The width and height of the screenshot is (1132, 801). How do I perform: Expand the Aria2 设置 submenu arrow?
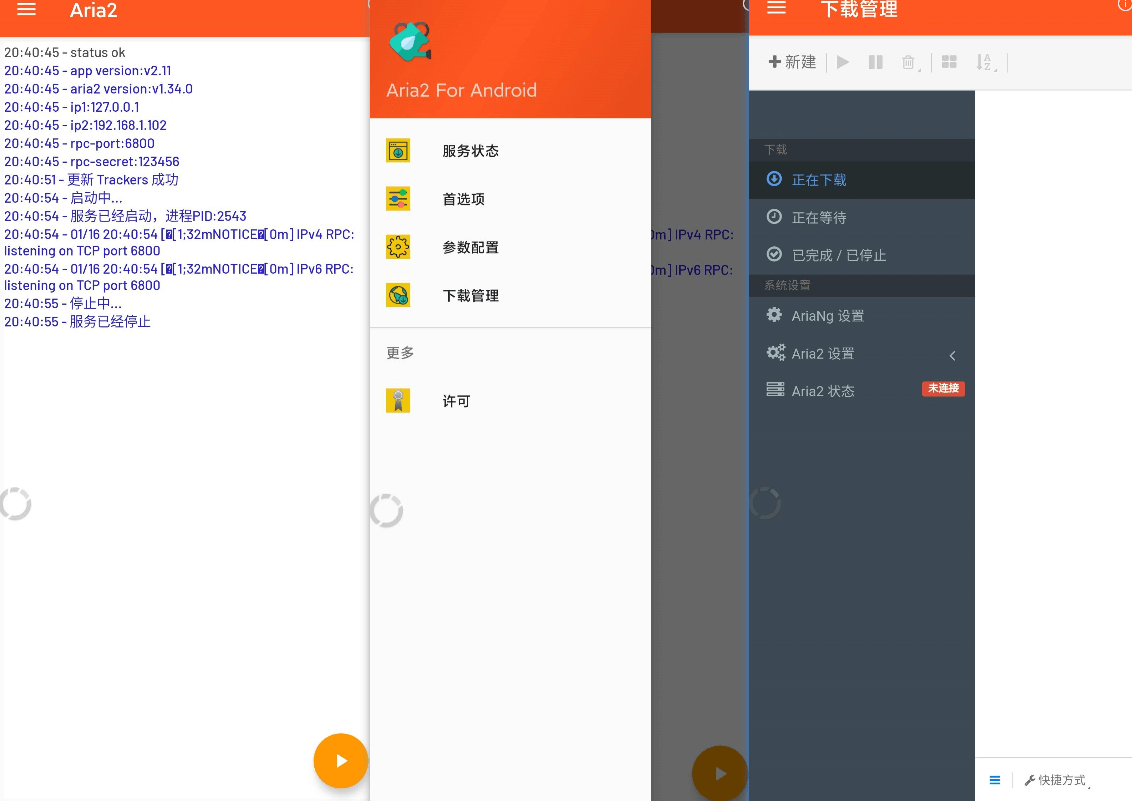952,355
